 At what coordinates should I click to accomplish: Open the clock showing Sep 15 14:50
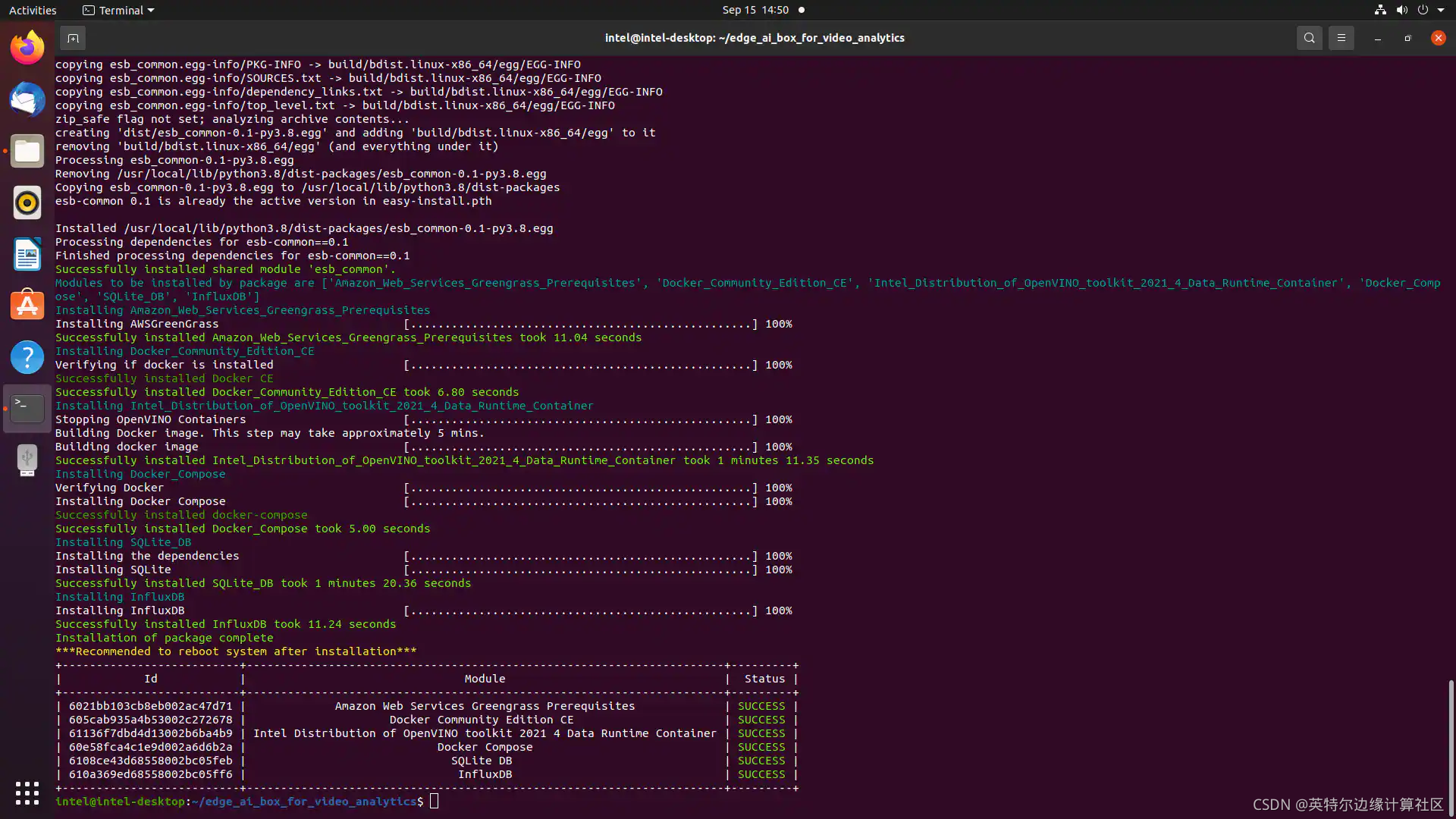[x=755, y=10]
